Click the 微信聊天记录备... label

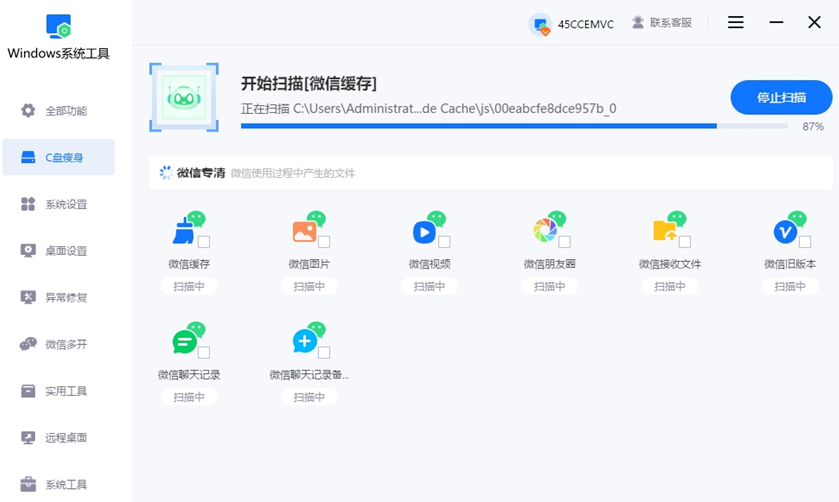pos(309,375)
